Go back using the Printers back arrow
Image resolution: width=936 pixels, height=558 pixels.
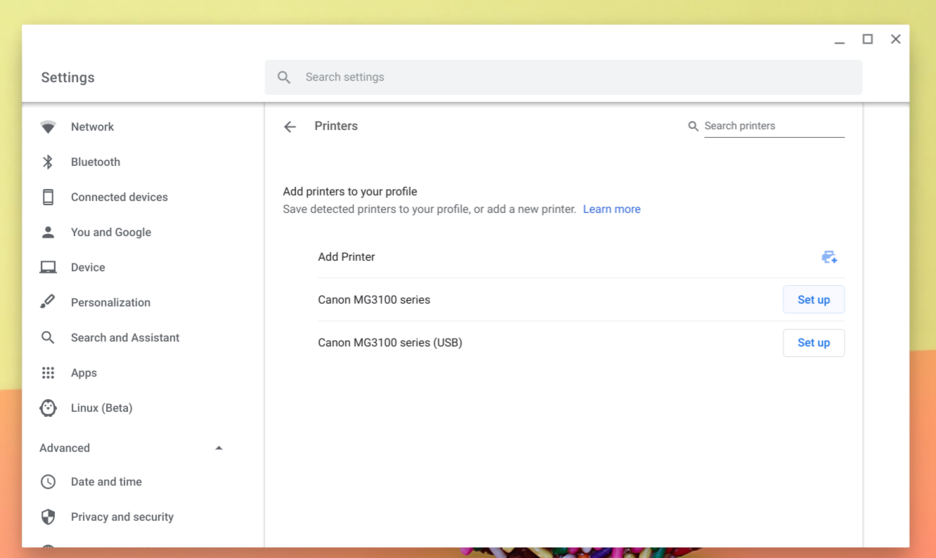coord(290,127)
